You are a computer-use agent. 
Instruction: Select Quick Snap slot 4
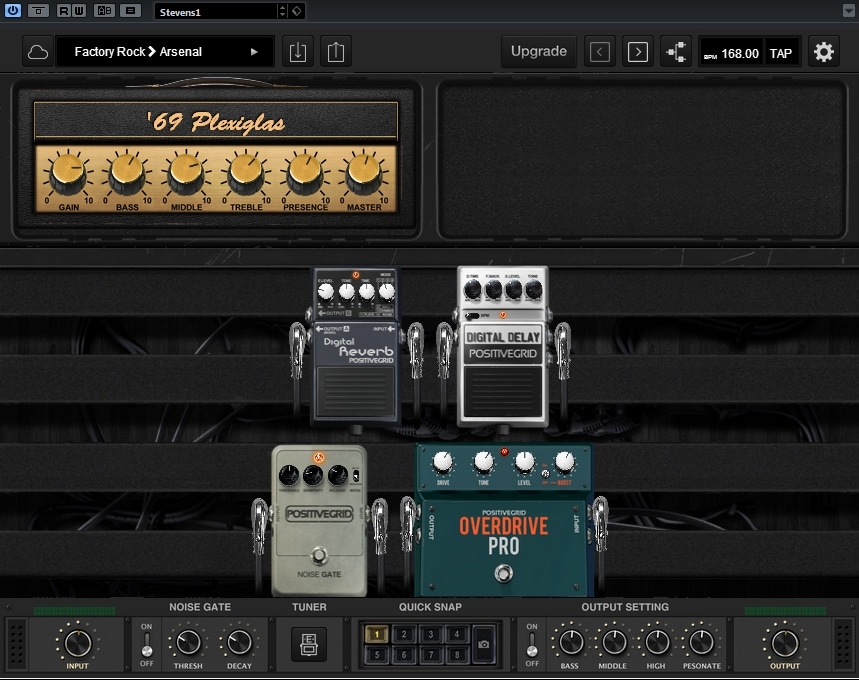[x=457, y=634]
